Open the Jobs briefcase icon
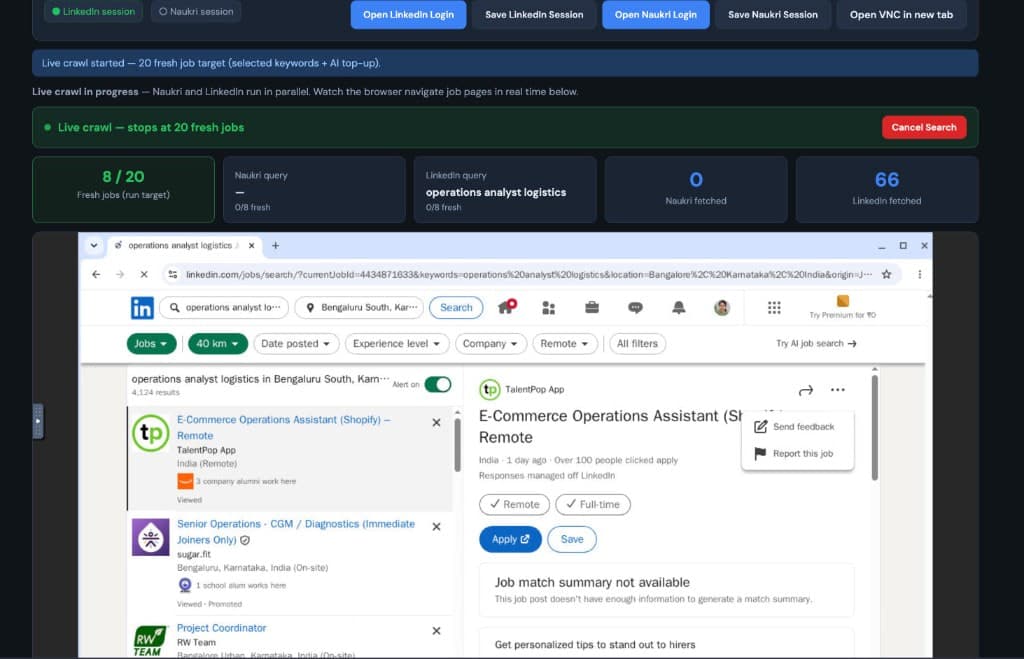 (592, 307)
